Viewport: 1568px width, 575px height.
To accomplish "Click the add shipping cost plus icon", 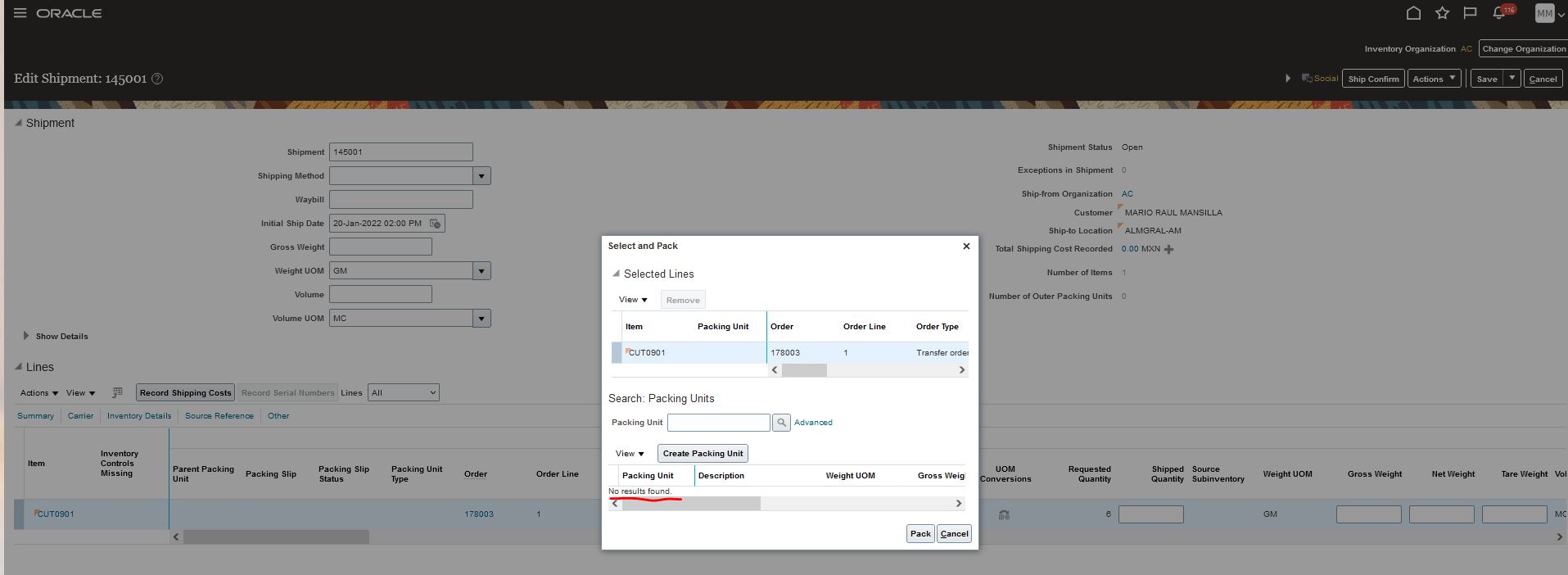I will (x=1168, y=249).
